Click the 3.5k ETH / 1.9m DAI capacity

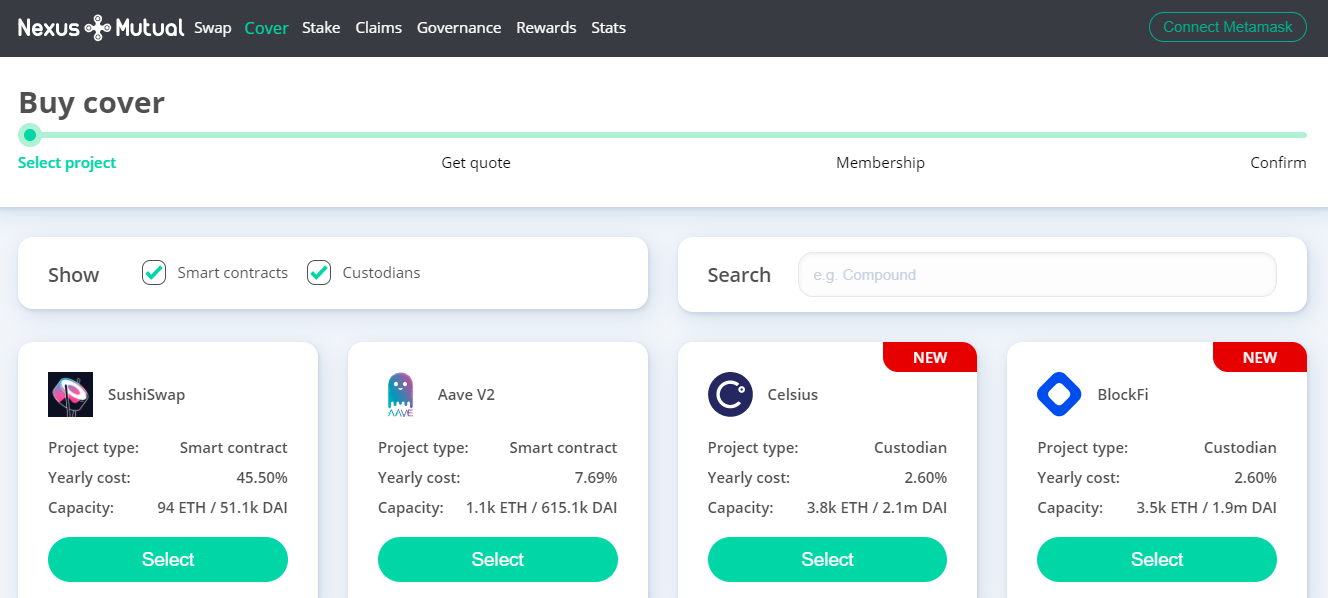click(x=1207, y=508)
